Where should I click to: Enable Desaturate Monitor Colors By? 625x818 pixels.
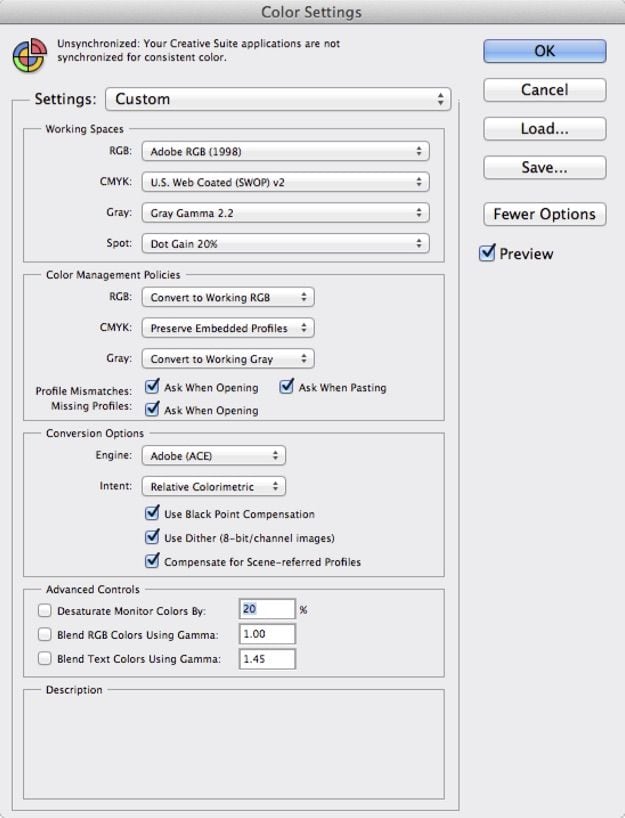coord(44,610)
